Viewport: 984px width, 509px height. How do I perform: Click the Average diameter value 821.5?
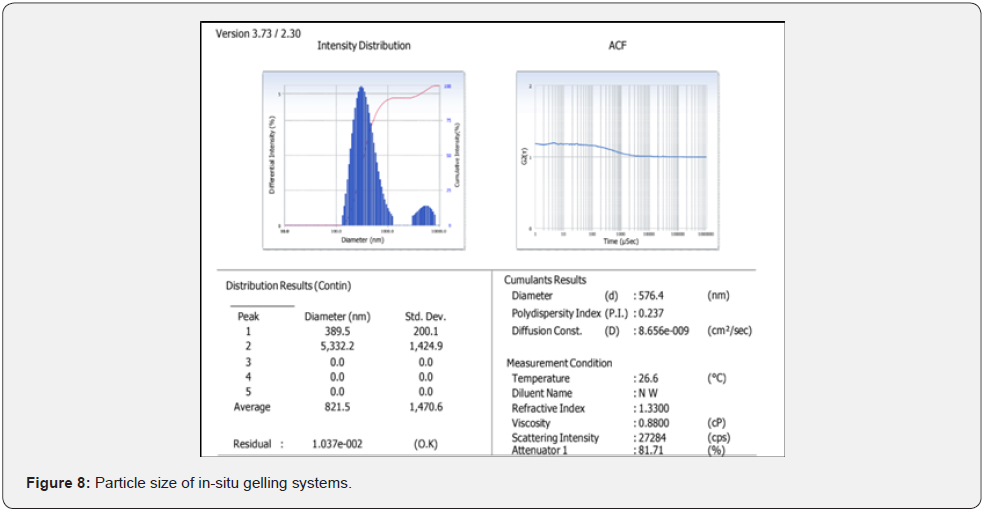click(336, 407)
